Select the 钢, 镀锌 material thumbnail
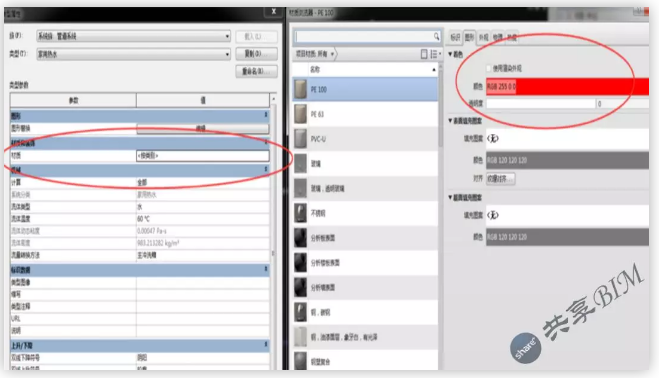659x378 pixels. click(x=300, y=312)
